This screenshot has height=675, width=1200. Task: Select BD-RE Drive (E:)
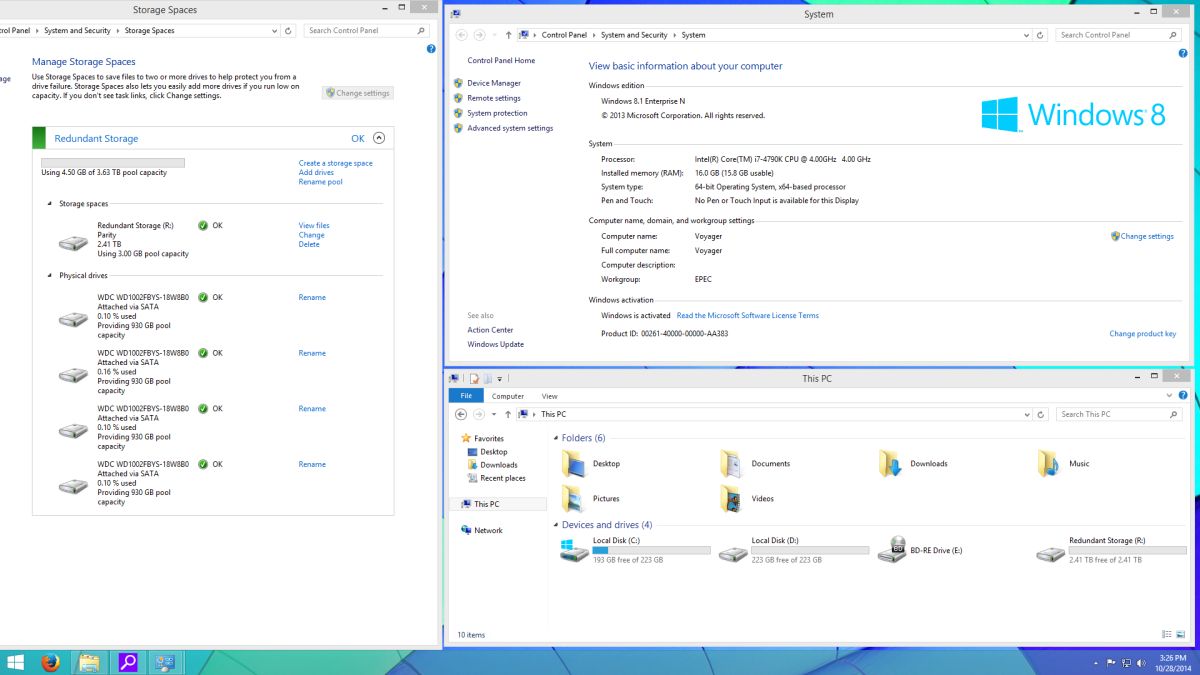point(922,550)
